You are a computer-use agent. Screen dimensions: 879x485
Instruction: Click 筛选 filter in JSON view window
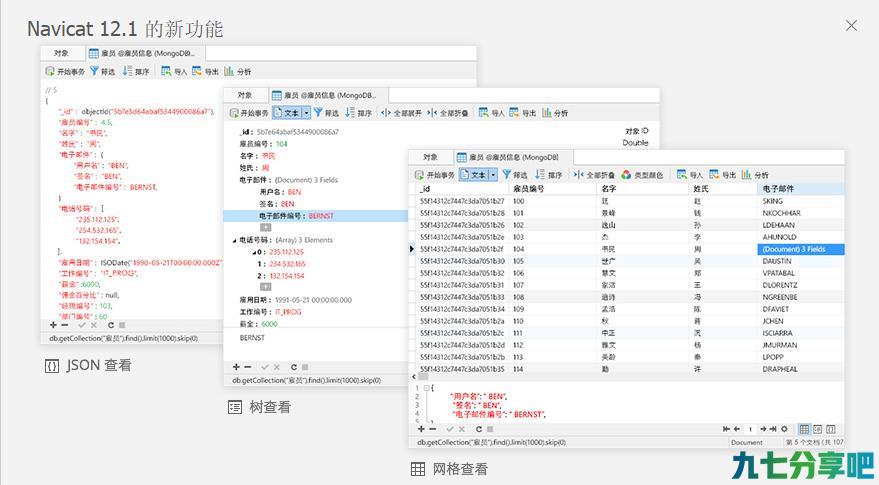pos(103,72)
